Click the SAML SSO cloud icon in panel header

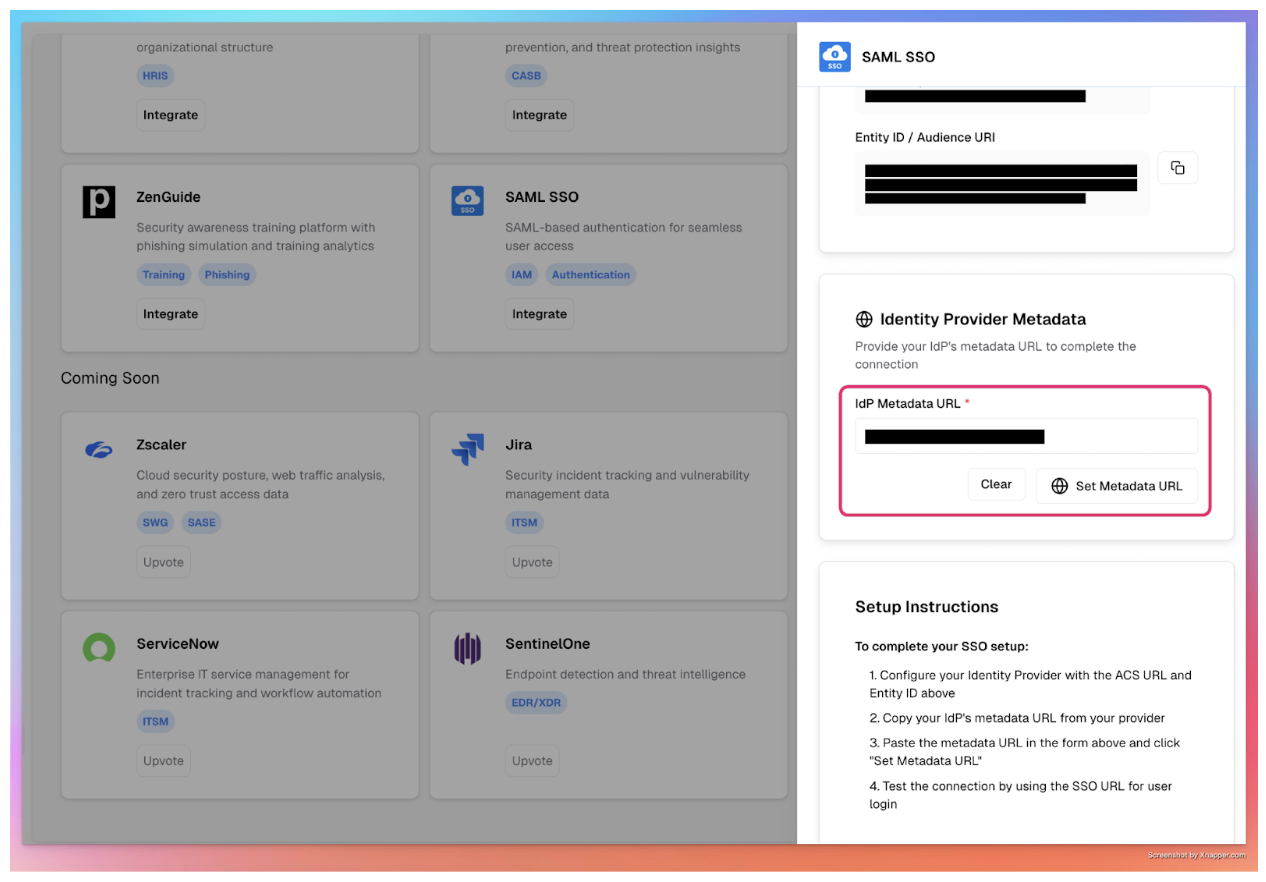tap(835, 57)
